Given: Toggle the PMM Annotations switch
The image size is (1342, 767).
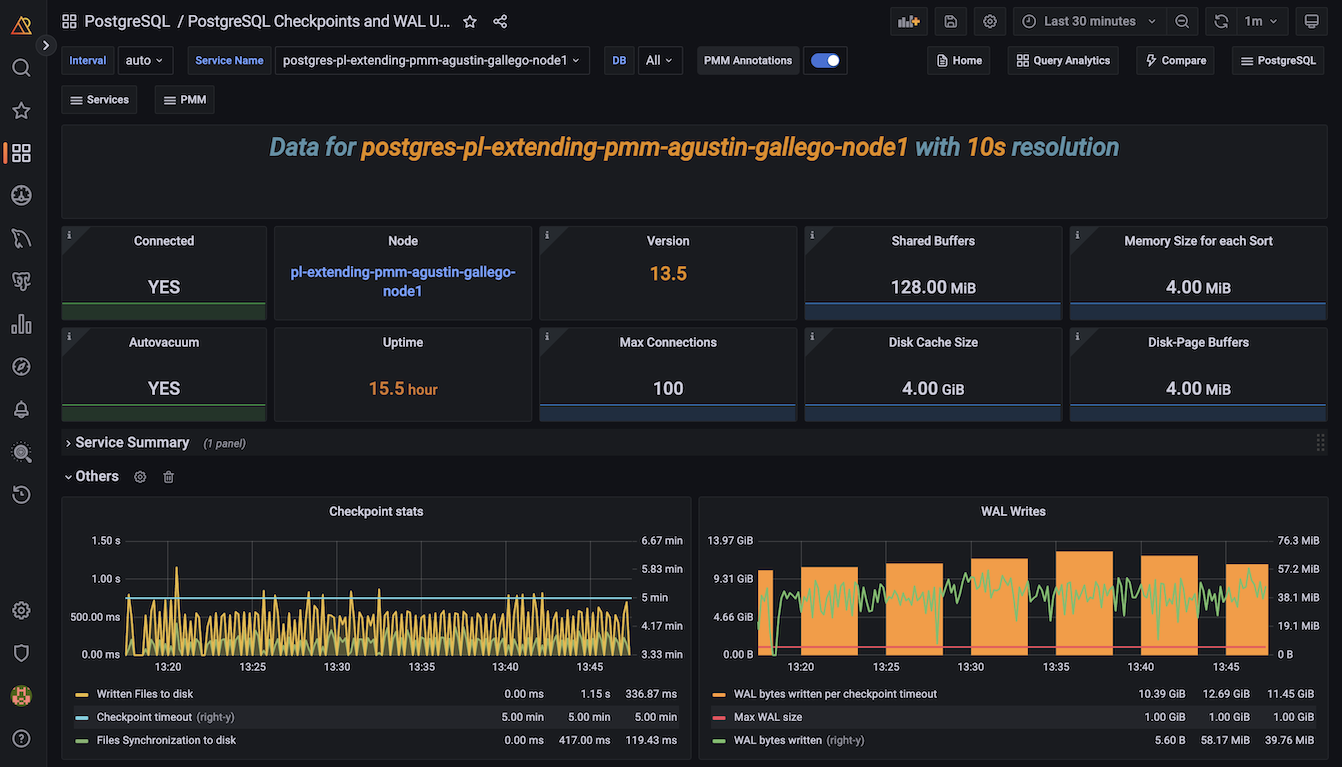Looking at the screenshot, I should 825,60.
